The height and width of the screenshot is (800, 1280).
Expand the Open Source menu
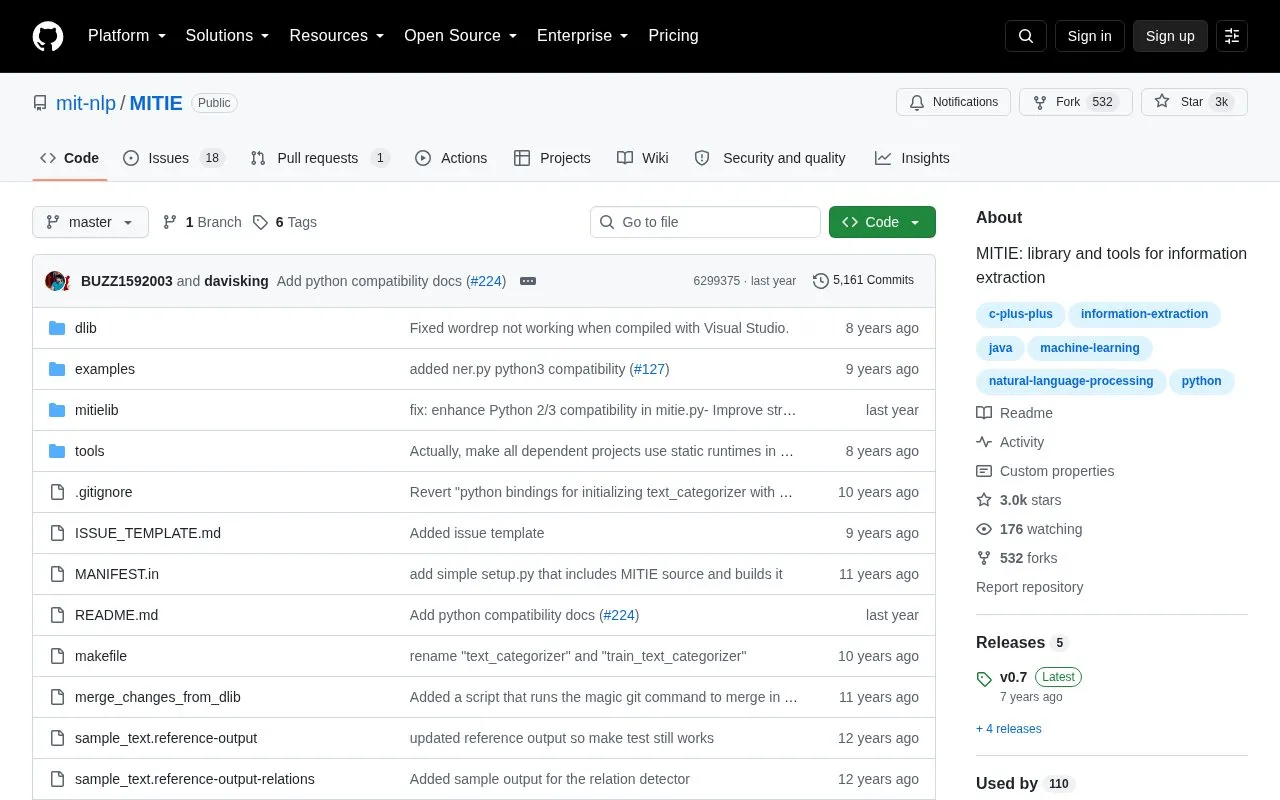click(x=461, y=36)
